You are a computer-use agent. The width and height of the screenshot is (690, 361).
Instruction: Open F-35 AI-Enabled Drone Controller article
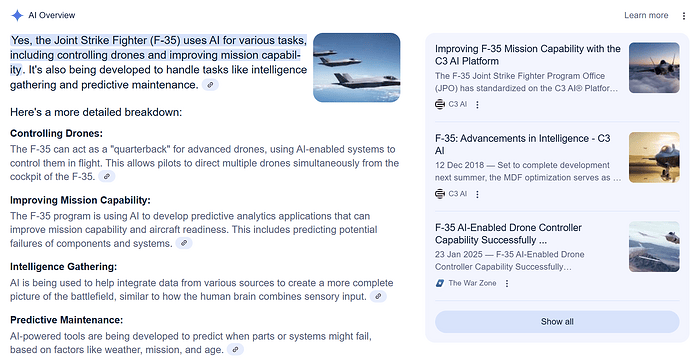coord(508,234)
